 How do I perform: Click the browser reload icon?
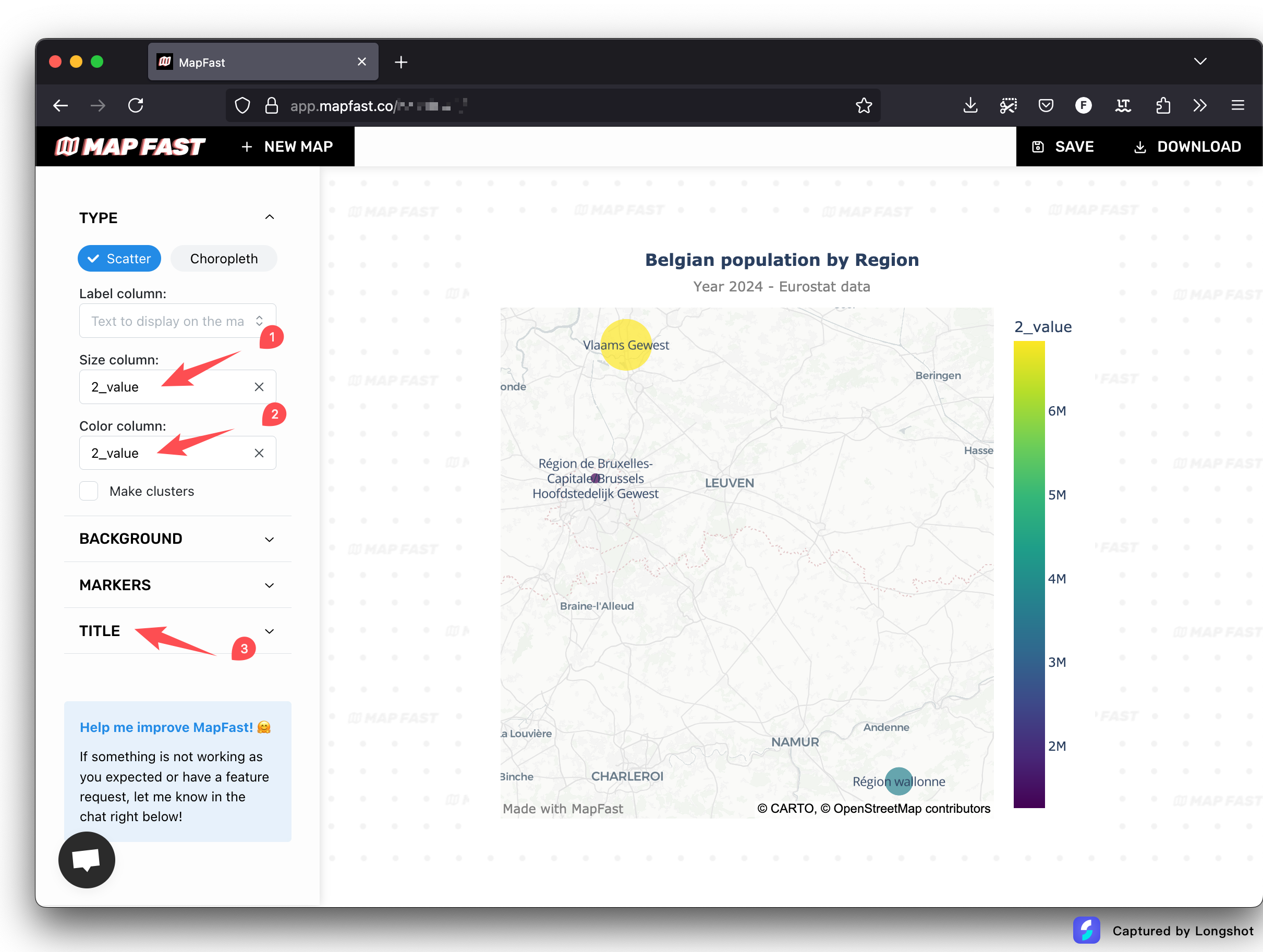pos(136,106)
